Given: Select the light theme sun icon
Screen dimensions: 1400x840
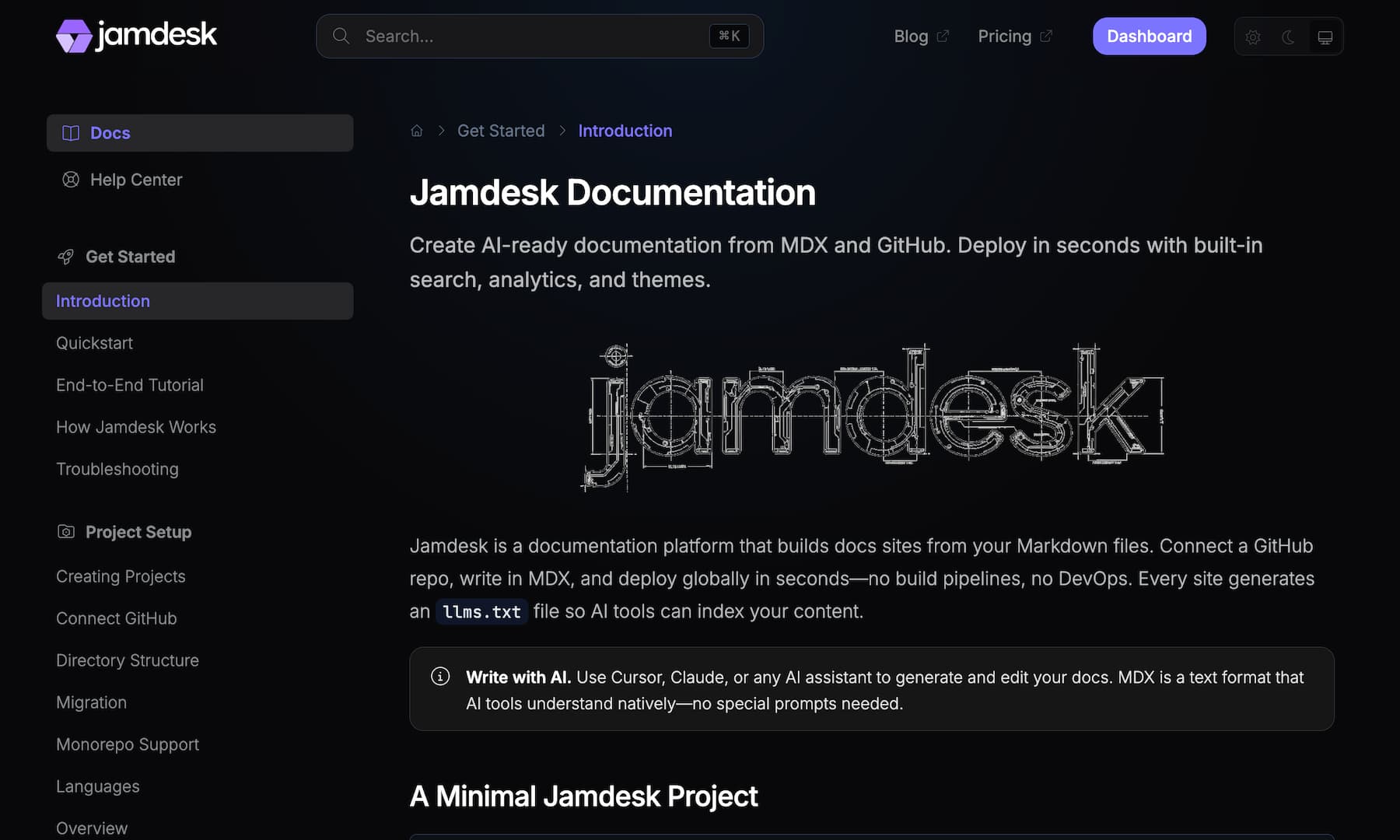Looking at the screenshot, I should tap(1253, 36).
